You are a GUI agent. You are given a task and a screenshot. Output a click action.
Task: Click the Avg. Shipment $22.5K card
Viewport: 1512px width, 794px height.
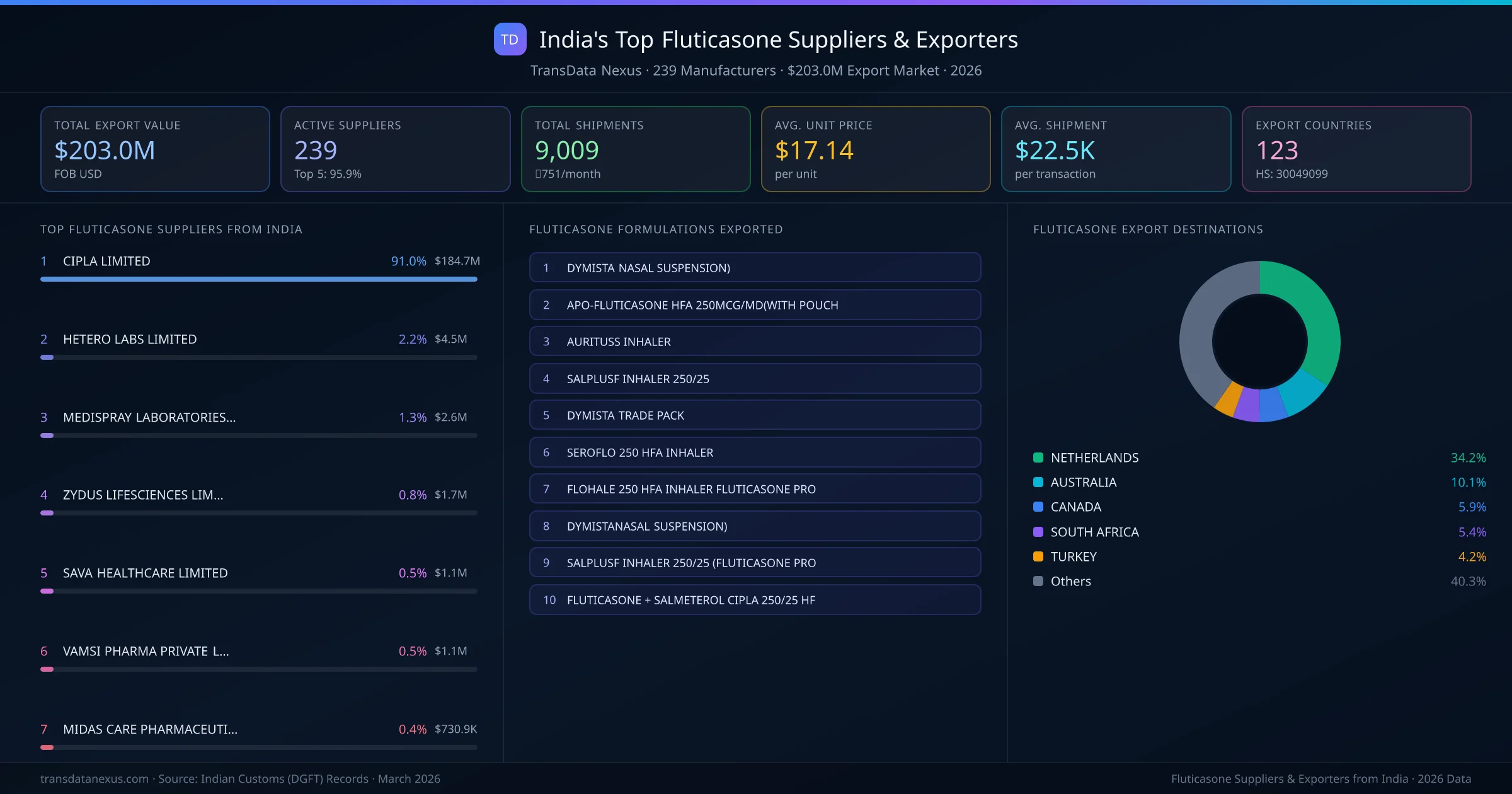pyautogui.click(x=1116, y=149)
